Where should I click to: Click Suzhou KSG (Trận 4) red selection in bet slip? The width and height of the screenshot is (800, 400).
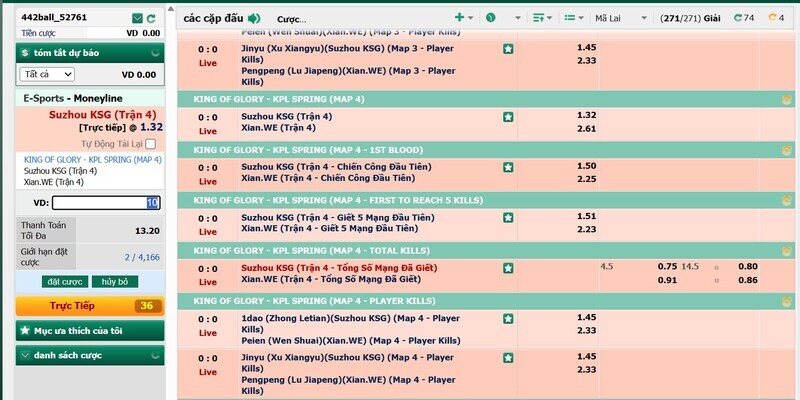pos(103,115)
